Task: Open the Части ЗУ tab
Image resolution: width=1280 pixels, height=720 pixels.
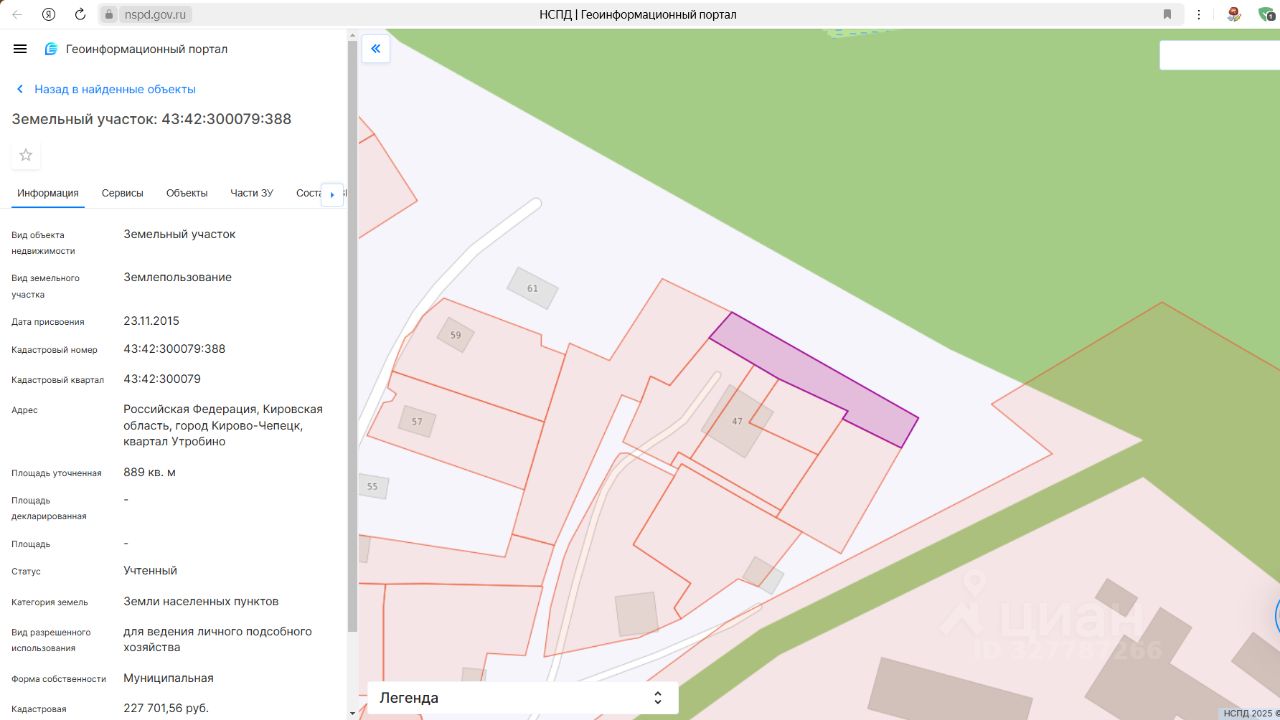Action: (x=251, y=193)
